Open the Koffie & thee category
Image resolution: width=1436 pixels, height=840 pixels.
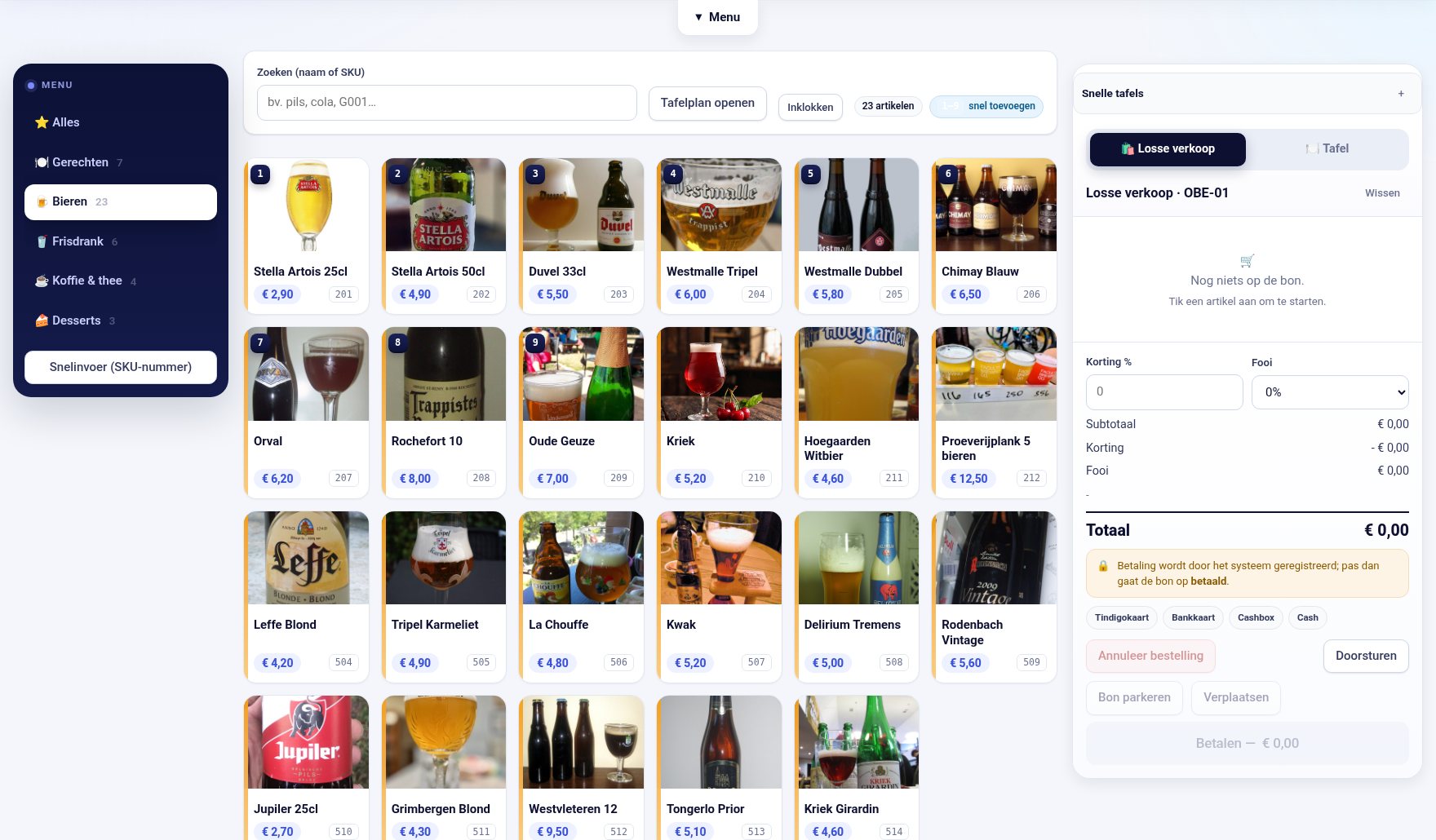click(x=121, y=281)
